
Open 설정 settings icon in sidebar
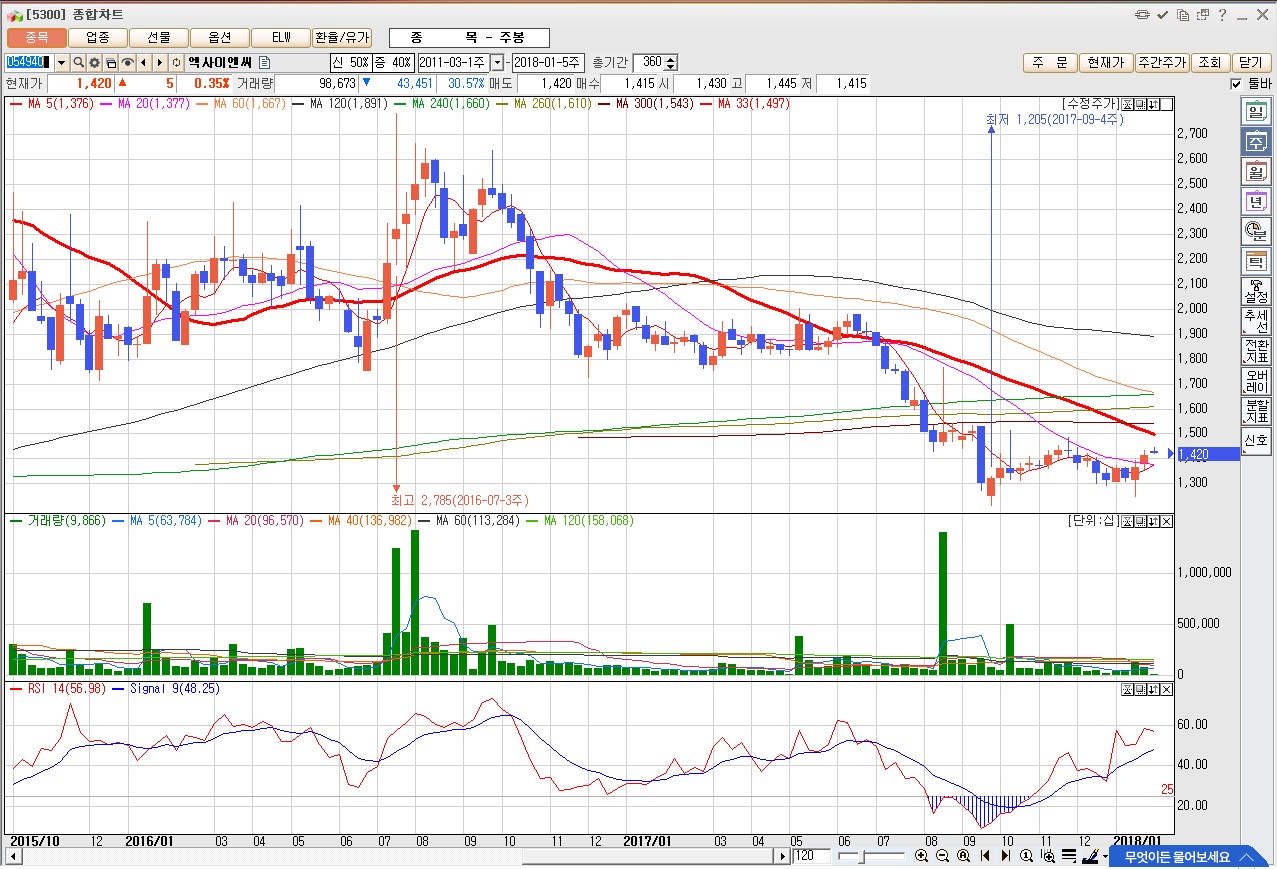coord(1255,291)
